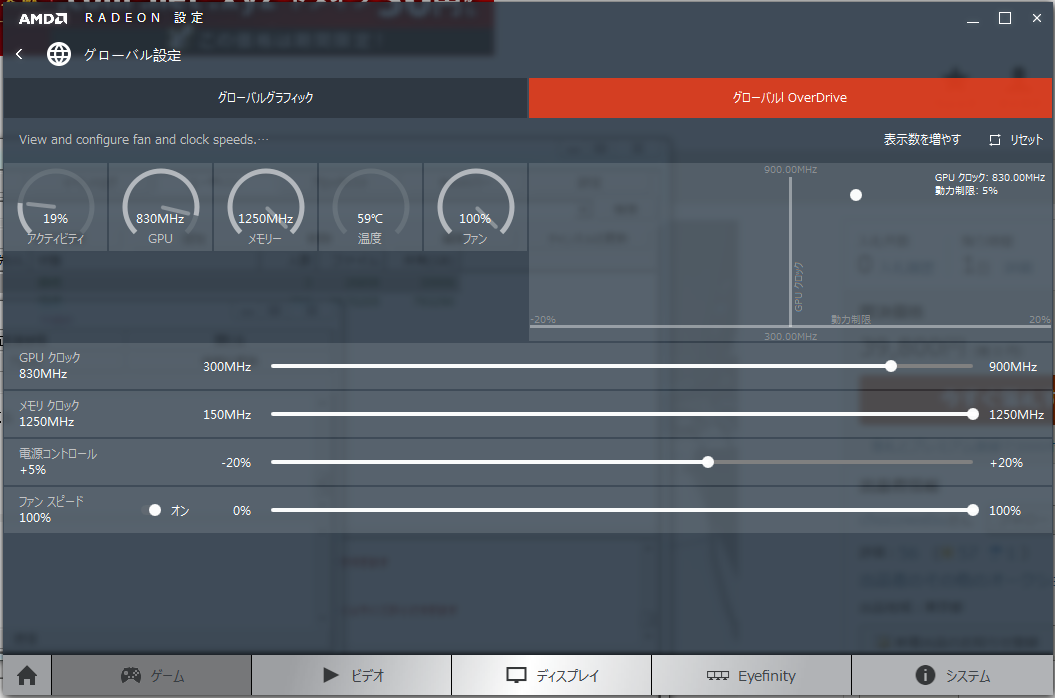The height and width of the screenshot is (698, 1055).
Task: Click the 'View and configure fan and clock speeds' text
Action: 143,140
